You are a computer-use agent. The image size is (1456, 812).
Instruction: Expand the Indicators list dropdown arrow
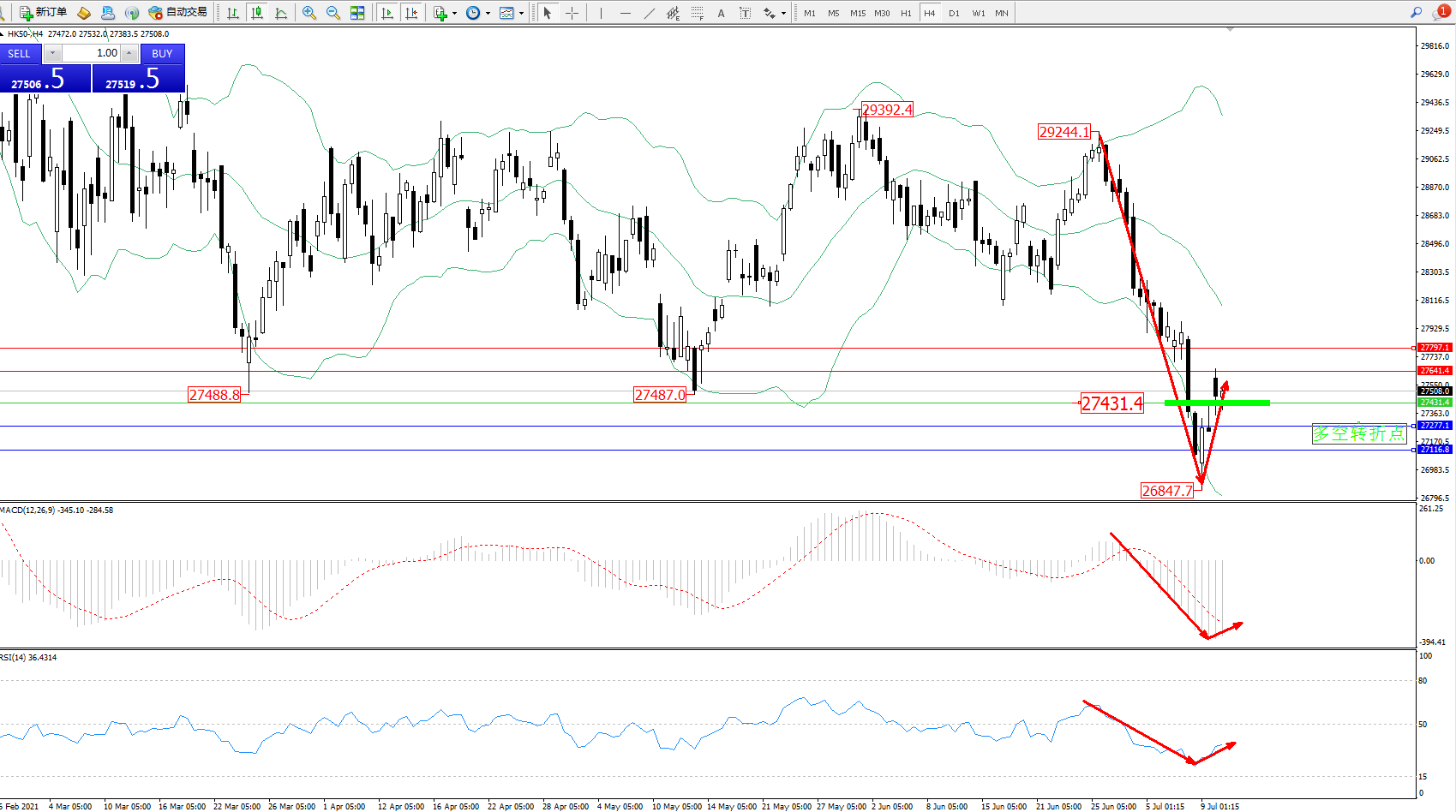pyautogui.click(x=454, y=13)
